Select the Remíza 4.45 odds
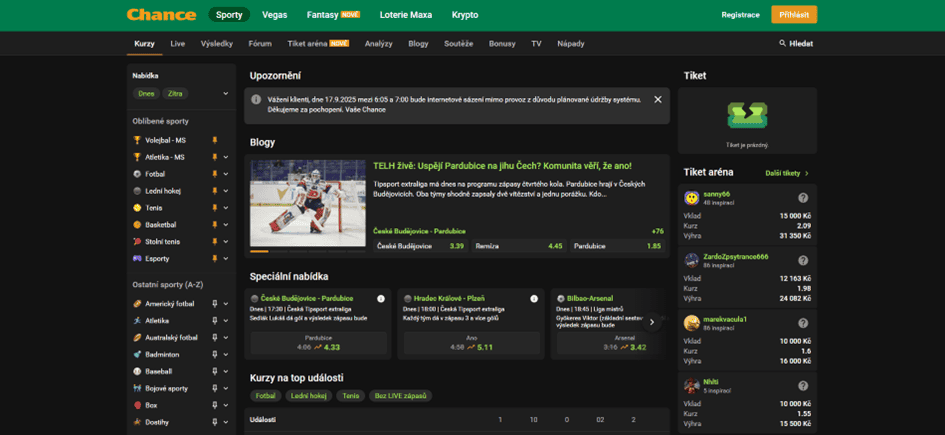 pos(518,246)
